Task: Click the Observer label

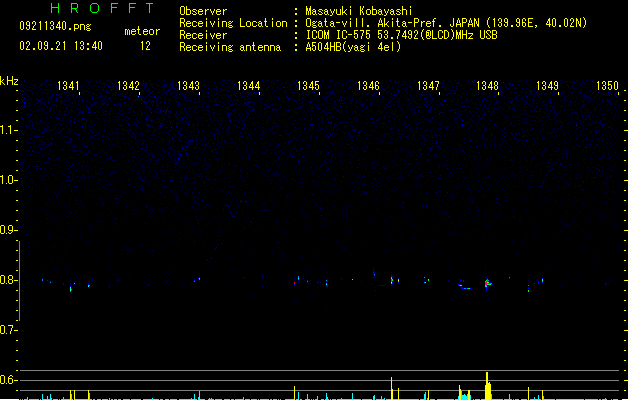Action: (203, 11)
